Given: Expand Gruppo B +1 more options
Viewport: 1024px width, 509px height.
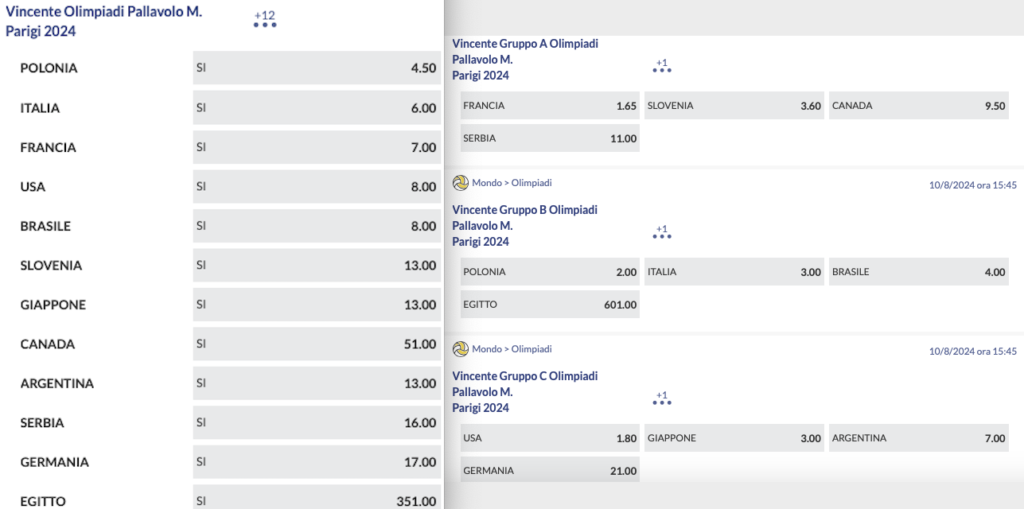Looking at the screenshot, I should click(x=662, y=232).
